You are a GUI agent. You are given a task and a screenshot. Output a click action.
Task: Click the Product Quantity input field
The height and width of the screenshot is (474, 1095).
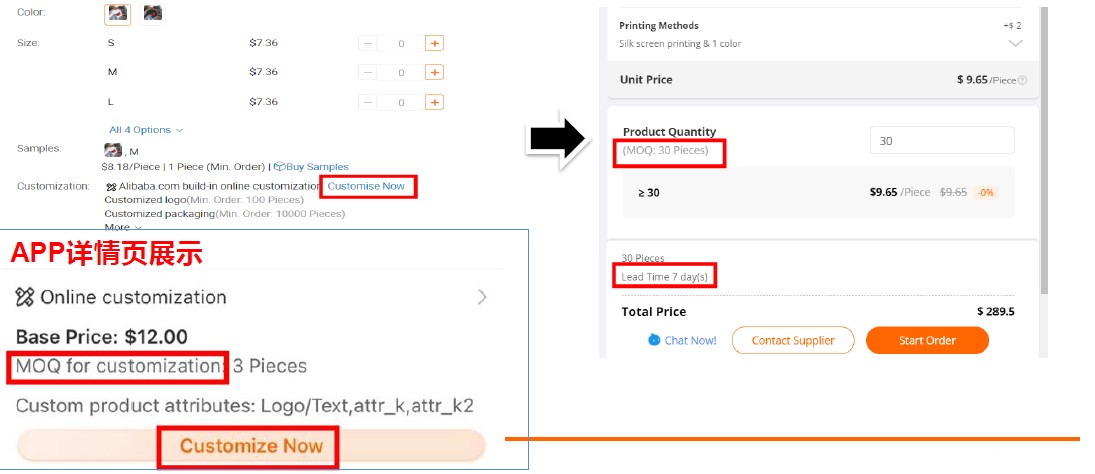(942, 140)
